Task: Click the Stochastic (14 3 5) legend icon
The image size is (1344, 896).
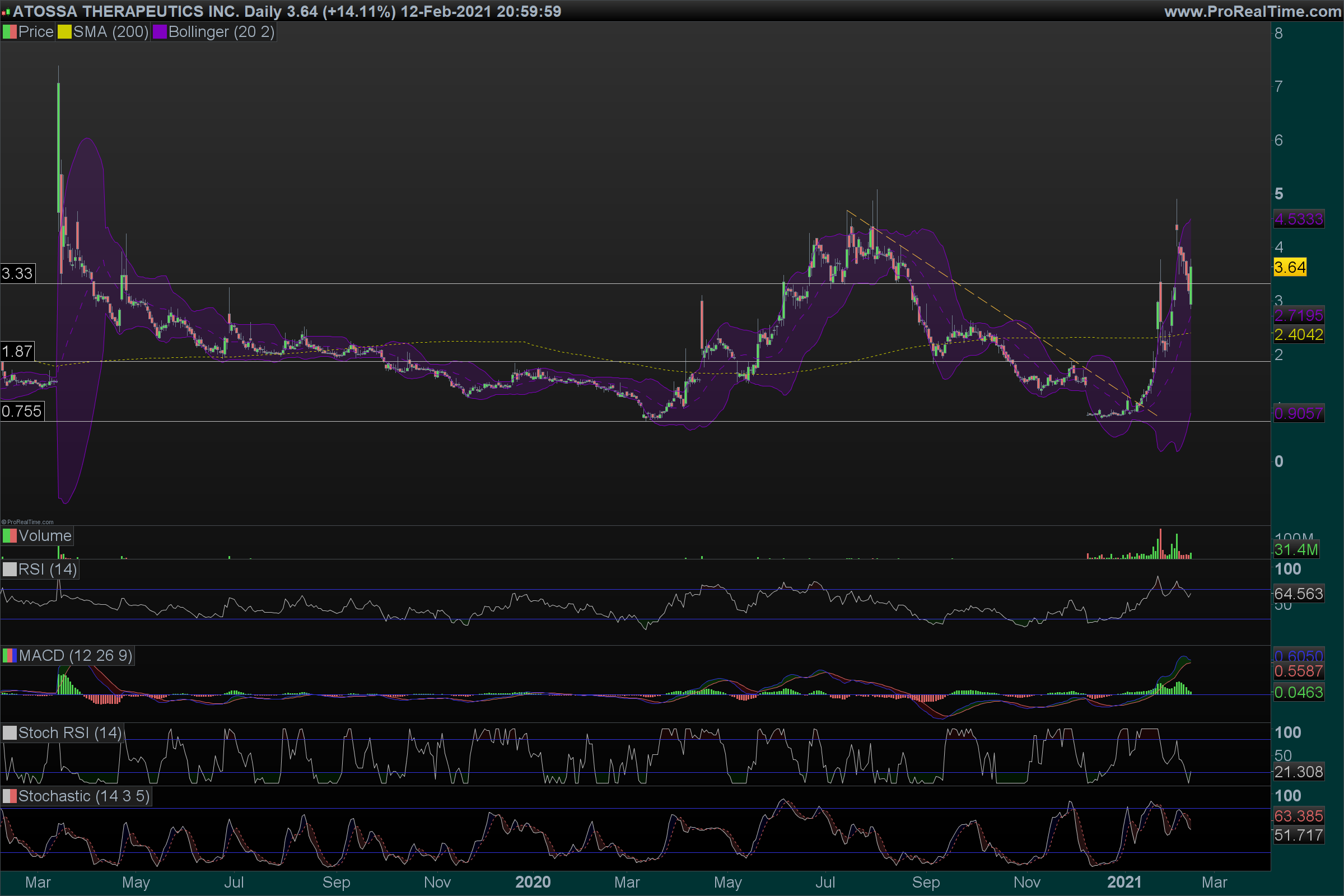Action: pos(10,796)
